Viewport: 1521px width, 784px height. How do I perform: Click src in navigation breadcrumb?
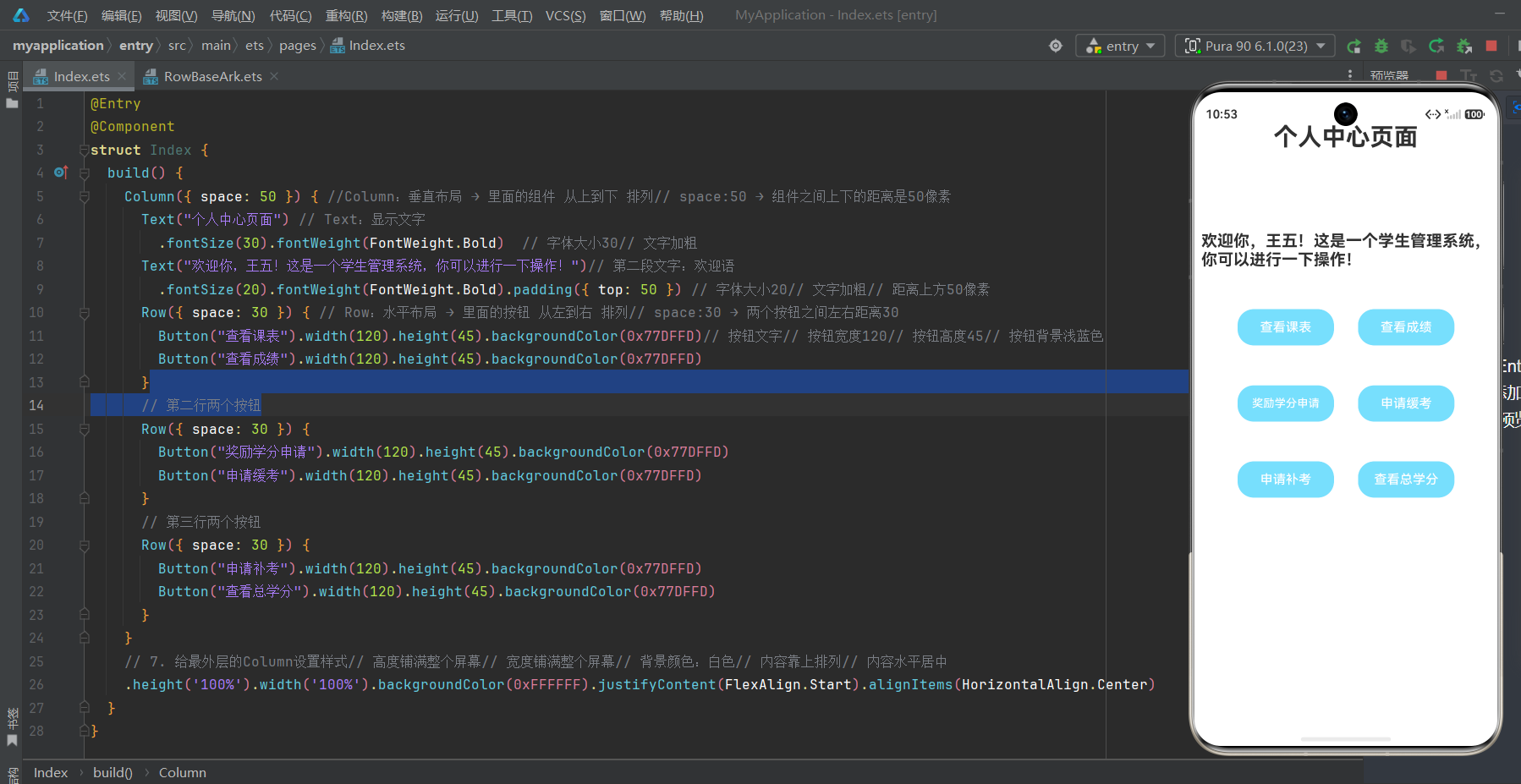click(x=177, y=46)
